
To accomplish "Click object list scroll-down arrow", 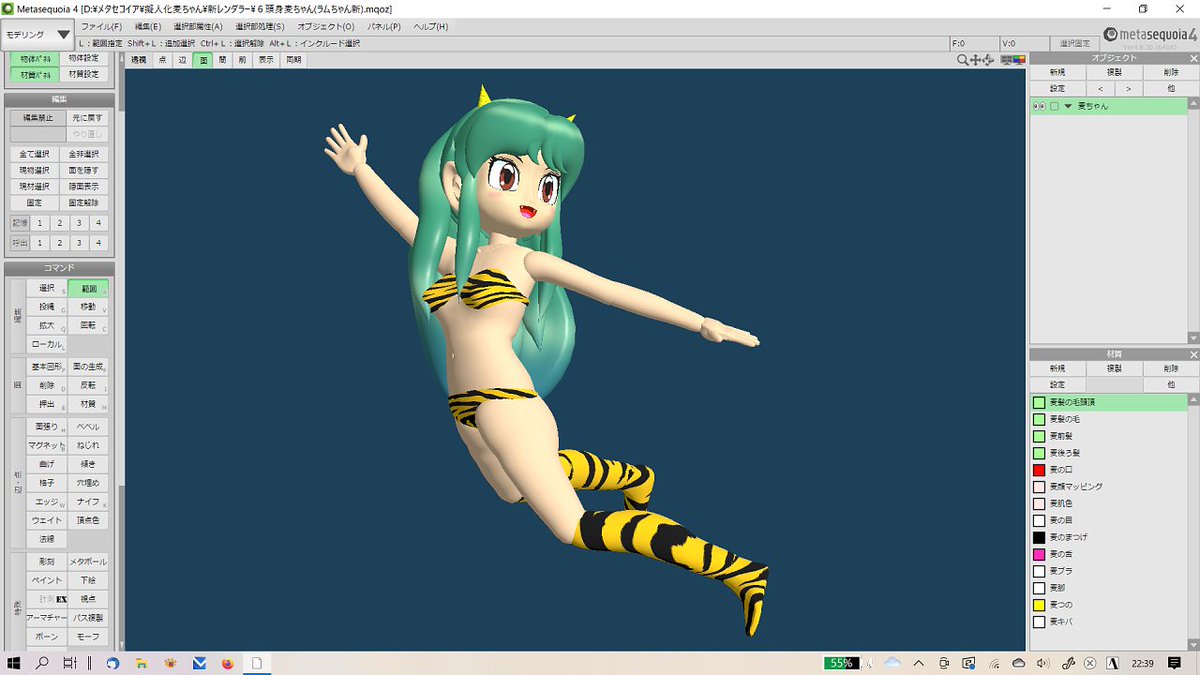I will (1194, 339).
